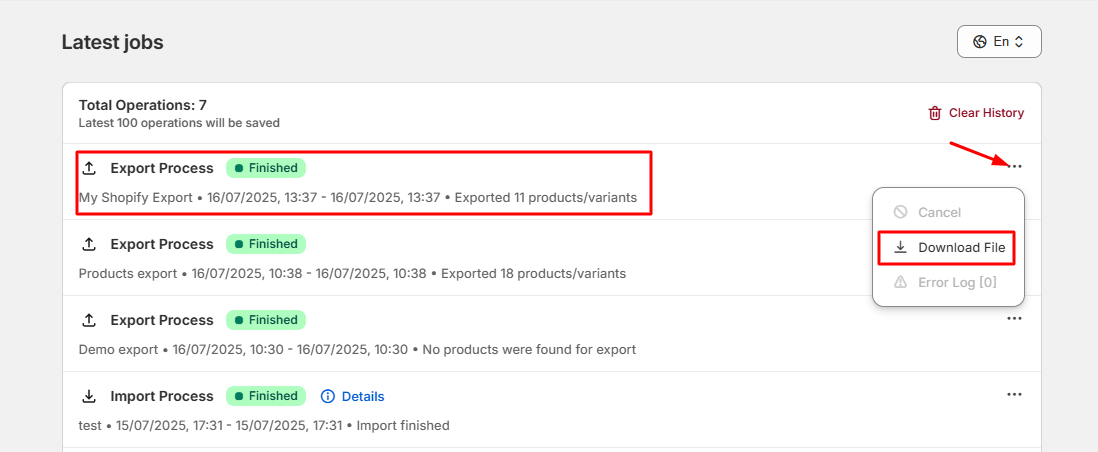Click the 'Latest jobs' heading
This screenshot has height=452, width=1098.
tap(113, 42)
